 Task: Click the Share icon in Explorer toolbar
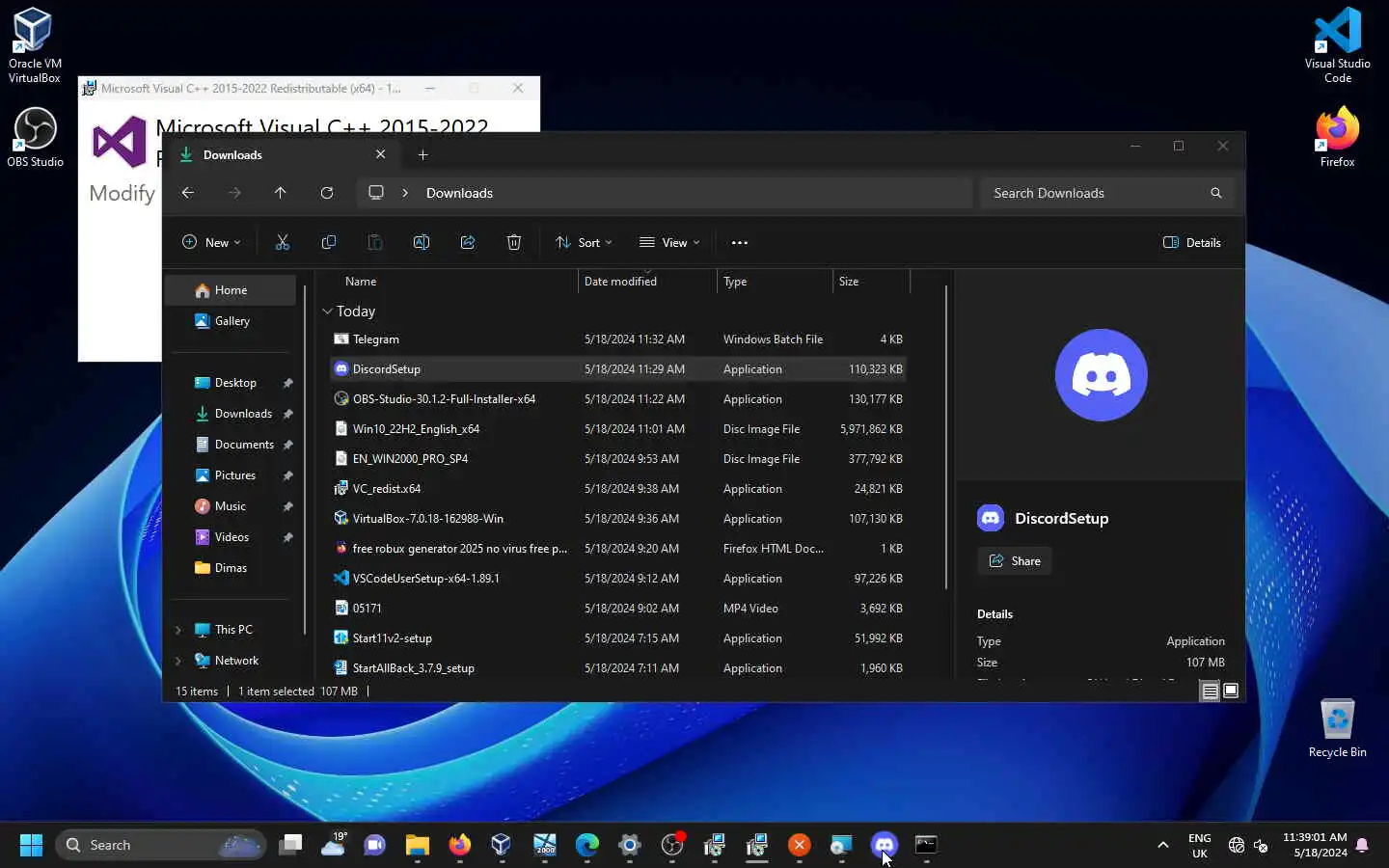coord(468,243)
